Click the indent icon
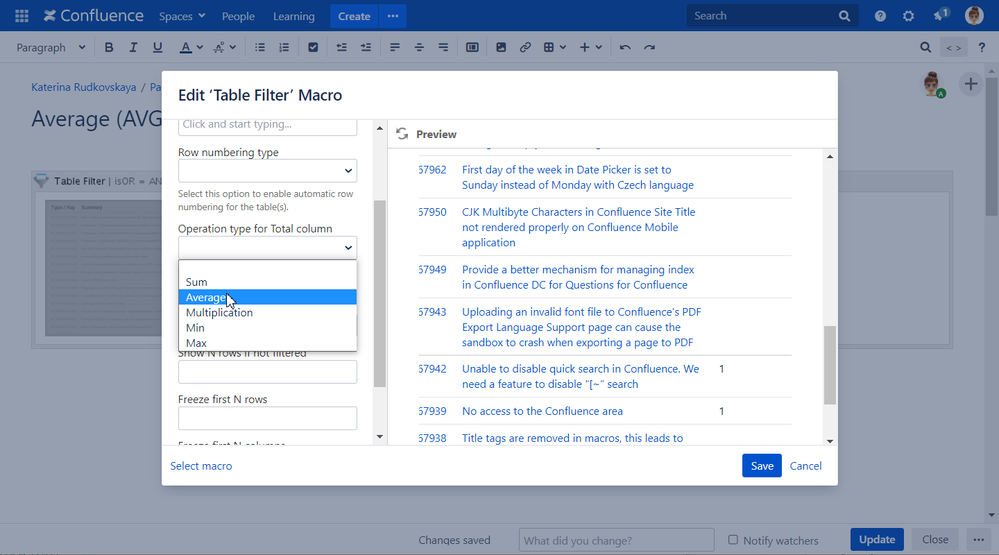 [x=366, y=47]
